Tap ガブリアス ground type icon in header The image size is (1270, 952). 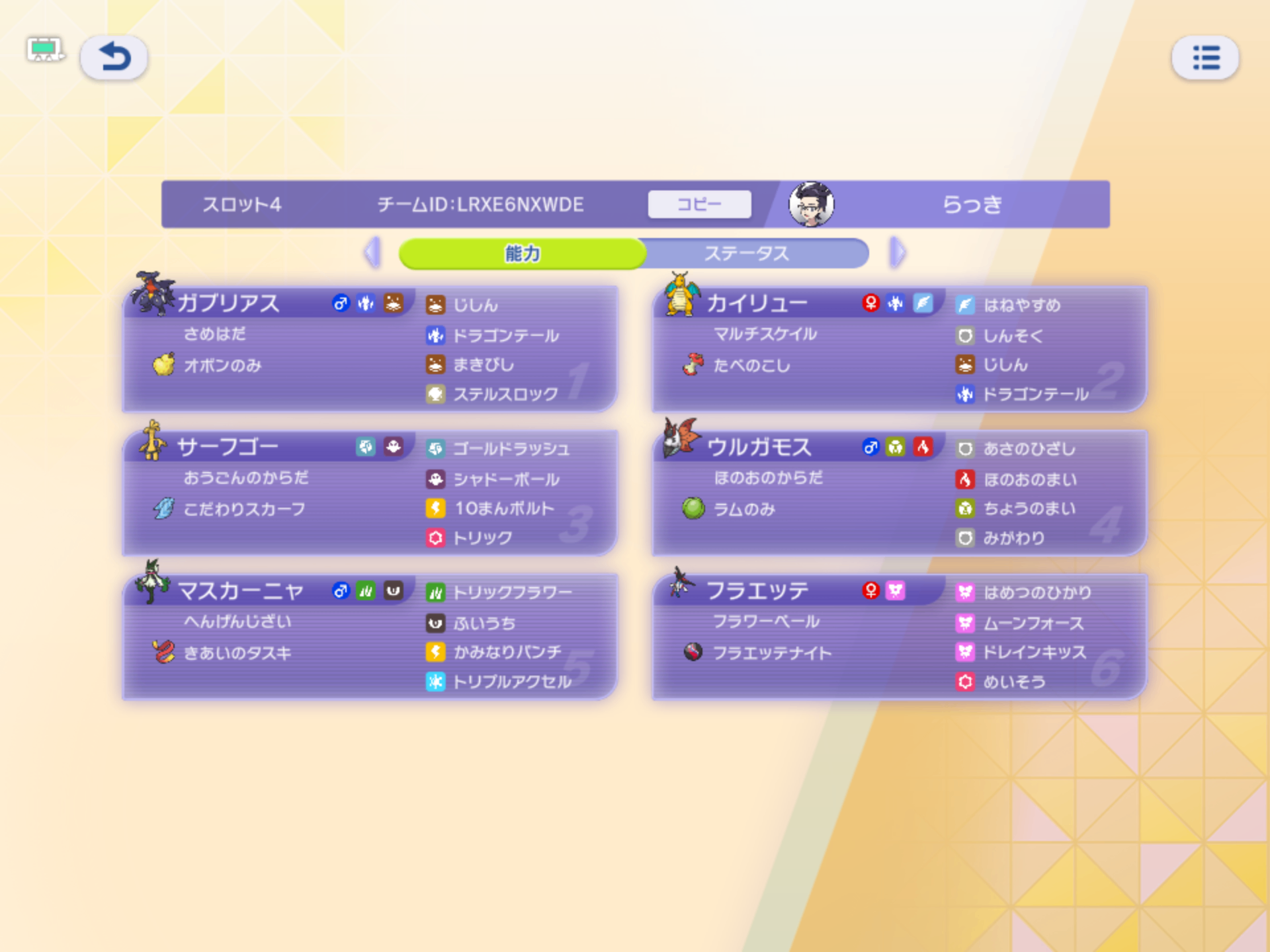[x=393, y=303]
